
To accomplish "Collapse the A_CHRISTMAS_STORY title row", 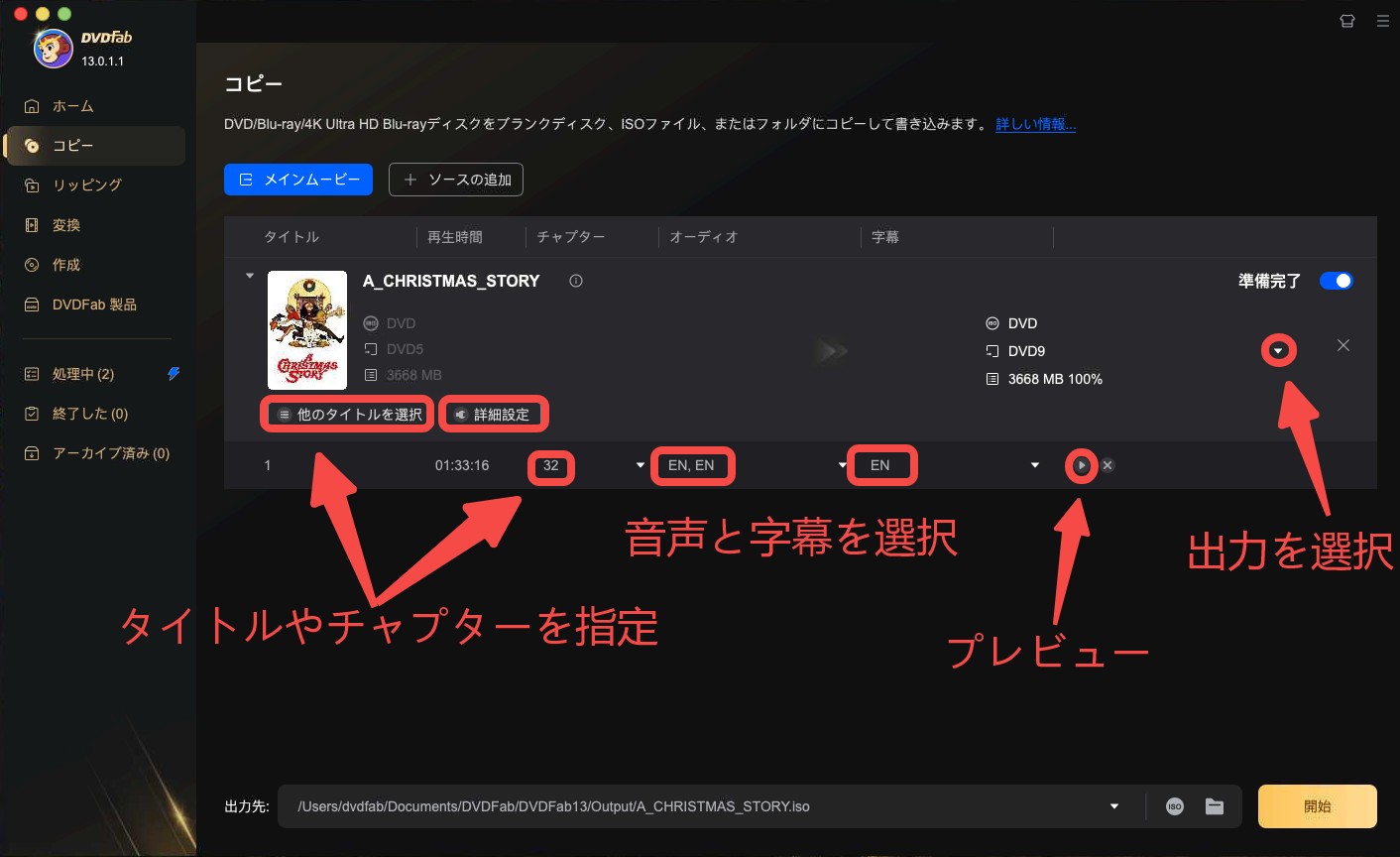I will point(250,276).
